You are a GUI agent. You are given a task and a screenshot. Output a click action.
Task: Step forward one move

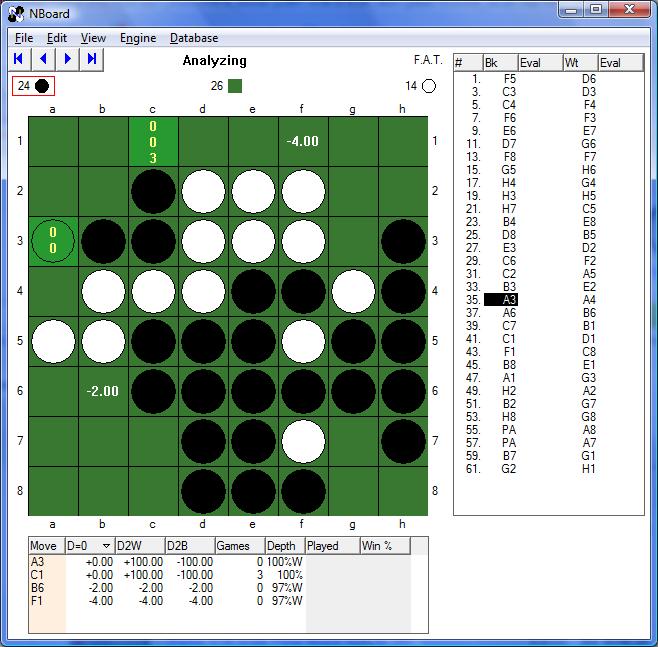coord(67,59)
